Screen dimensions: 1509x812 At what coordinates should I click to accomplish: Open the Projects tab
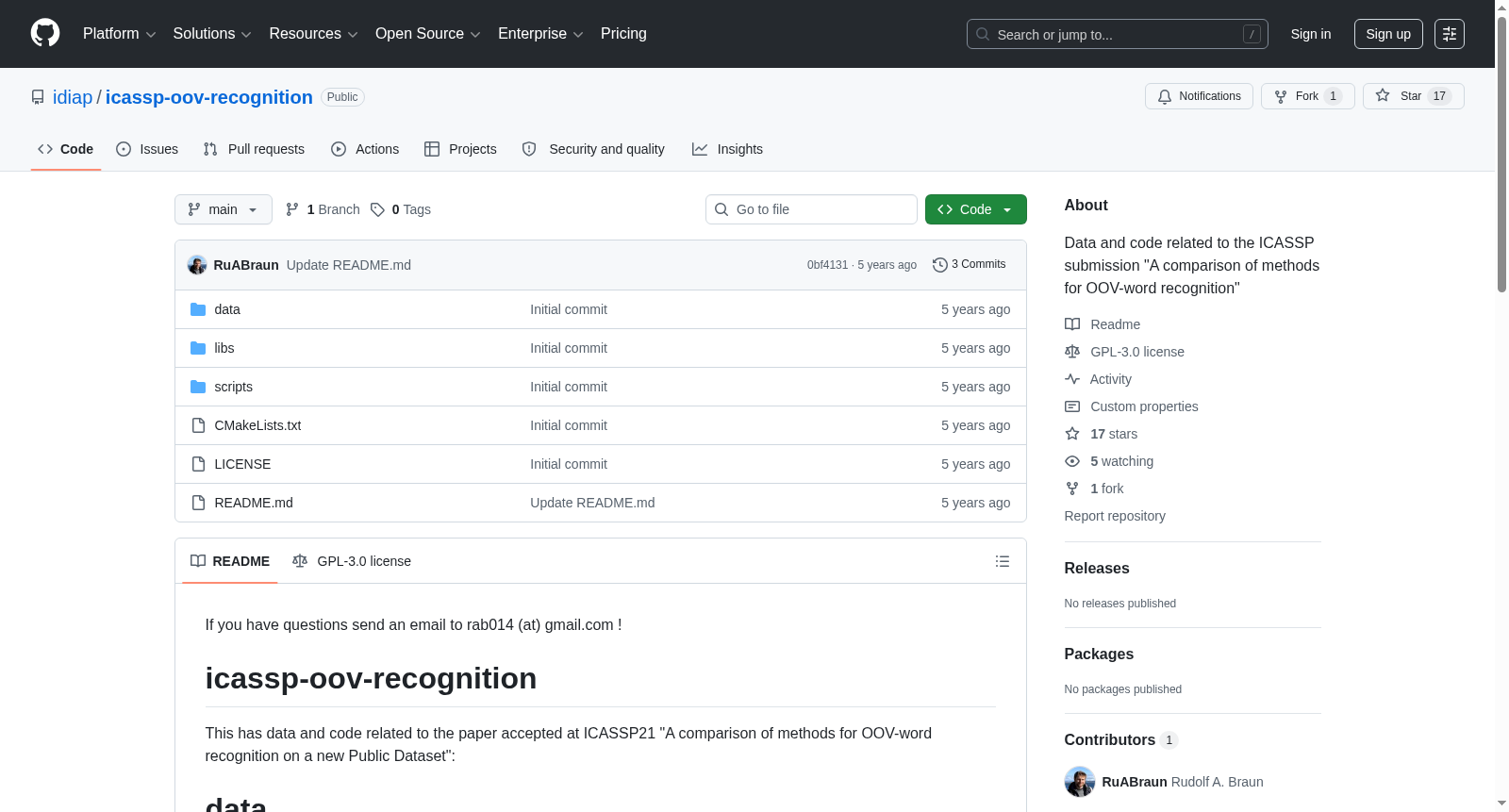[x=460, y=149]
